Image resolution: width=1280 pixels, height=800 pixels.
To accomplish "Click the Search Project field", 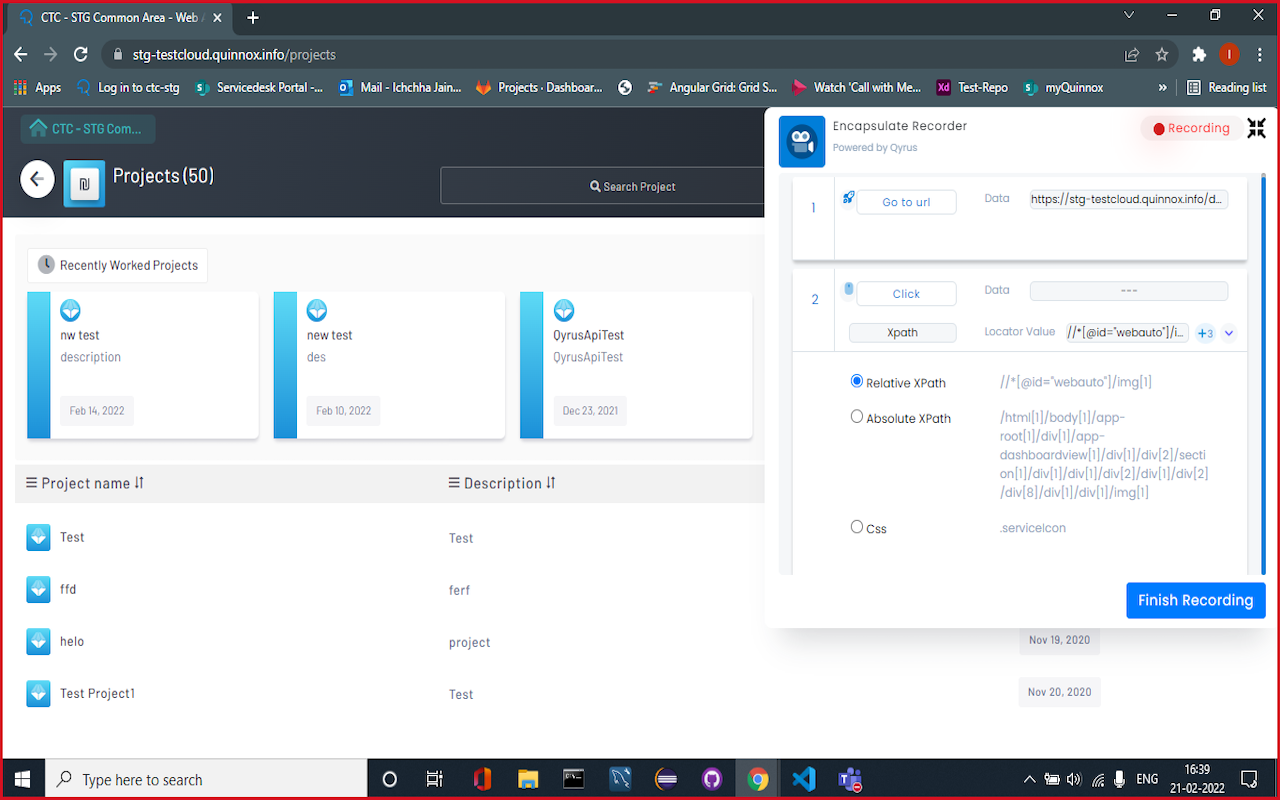I will [633, 186].
